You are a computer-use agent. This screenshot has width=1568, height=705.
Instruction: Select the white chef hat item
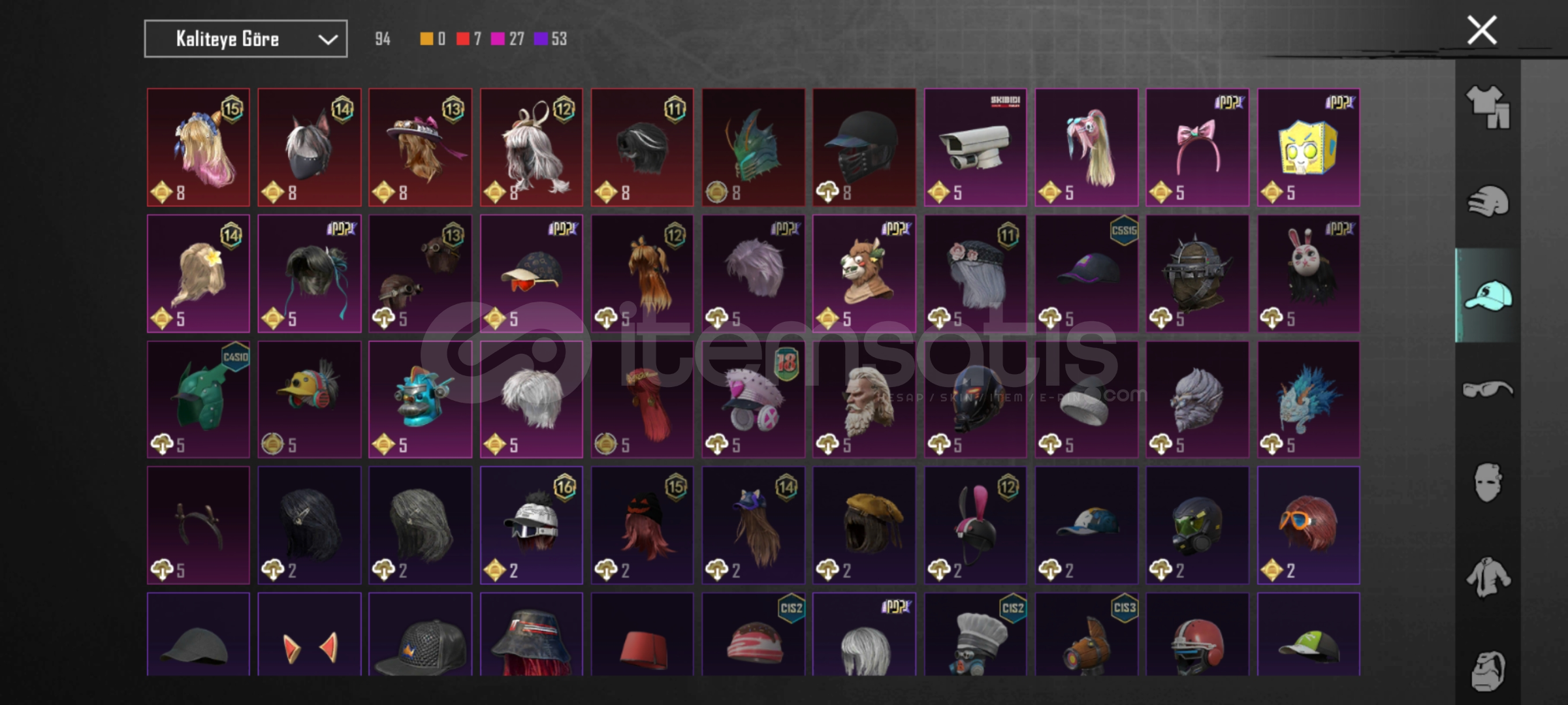(975, 634)
